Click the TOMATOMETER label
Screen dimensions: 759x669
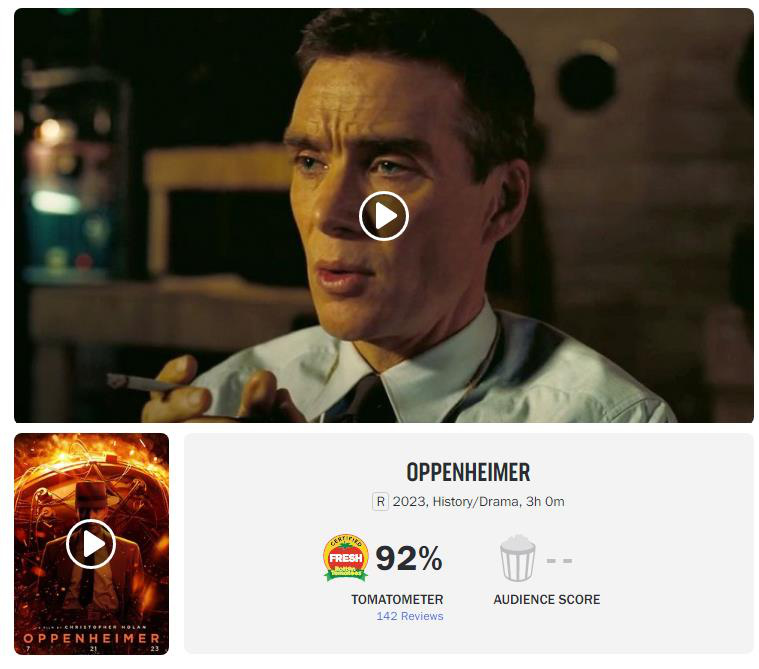click(x=397, y=599)
